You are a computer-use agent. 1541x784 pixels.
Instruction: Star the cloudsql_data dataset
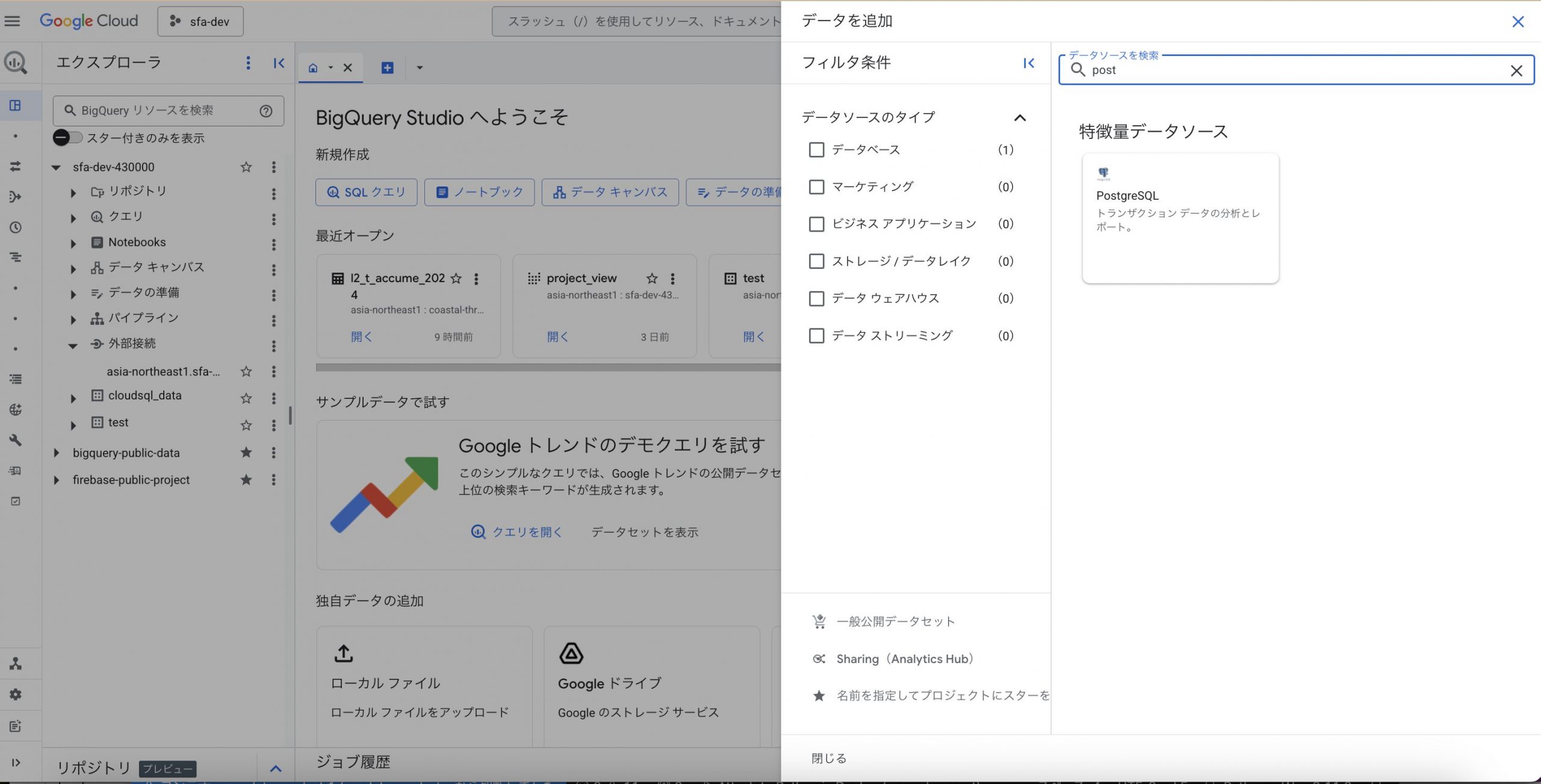[246, 398]
